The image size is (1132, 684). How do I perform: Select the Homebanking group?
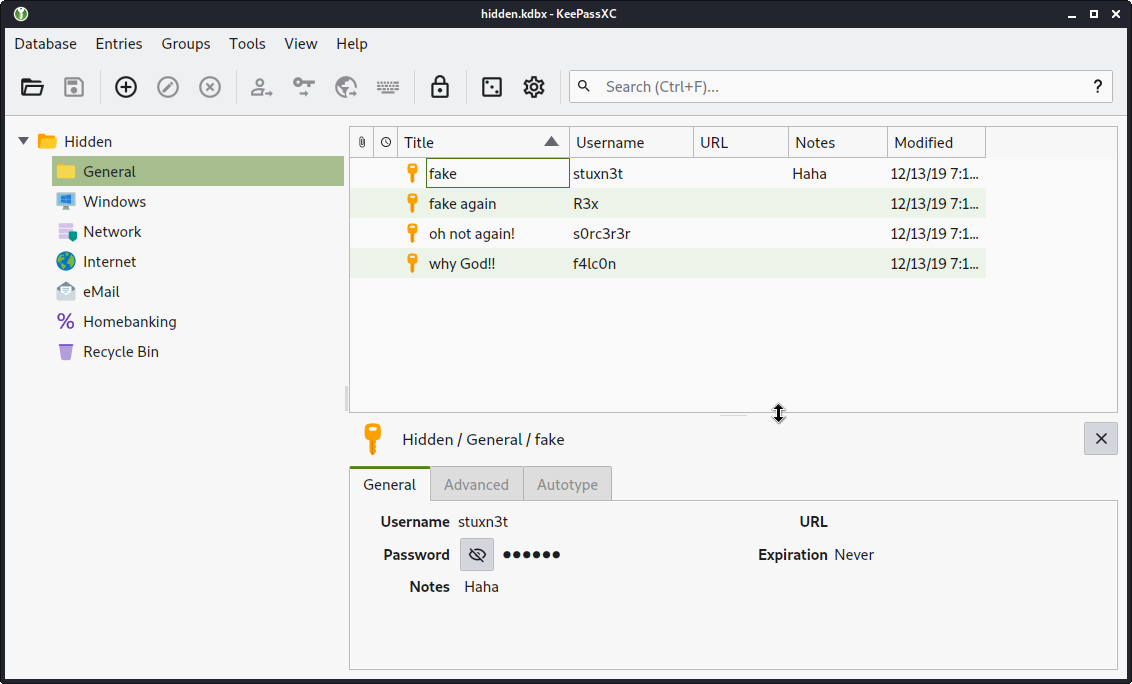pos(198,321)
